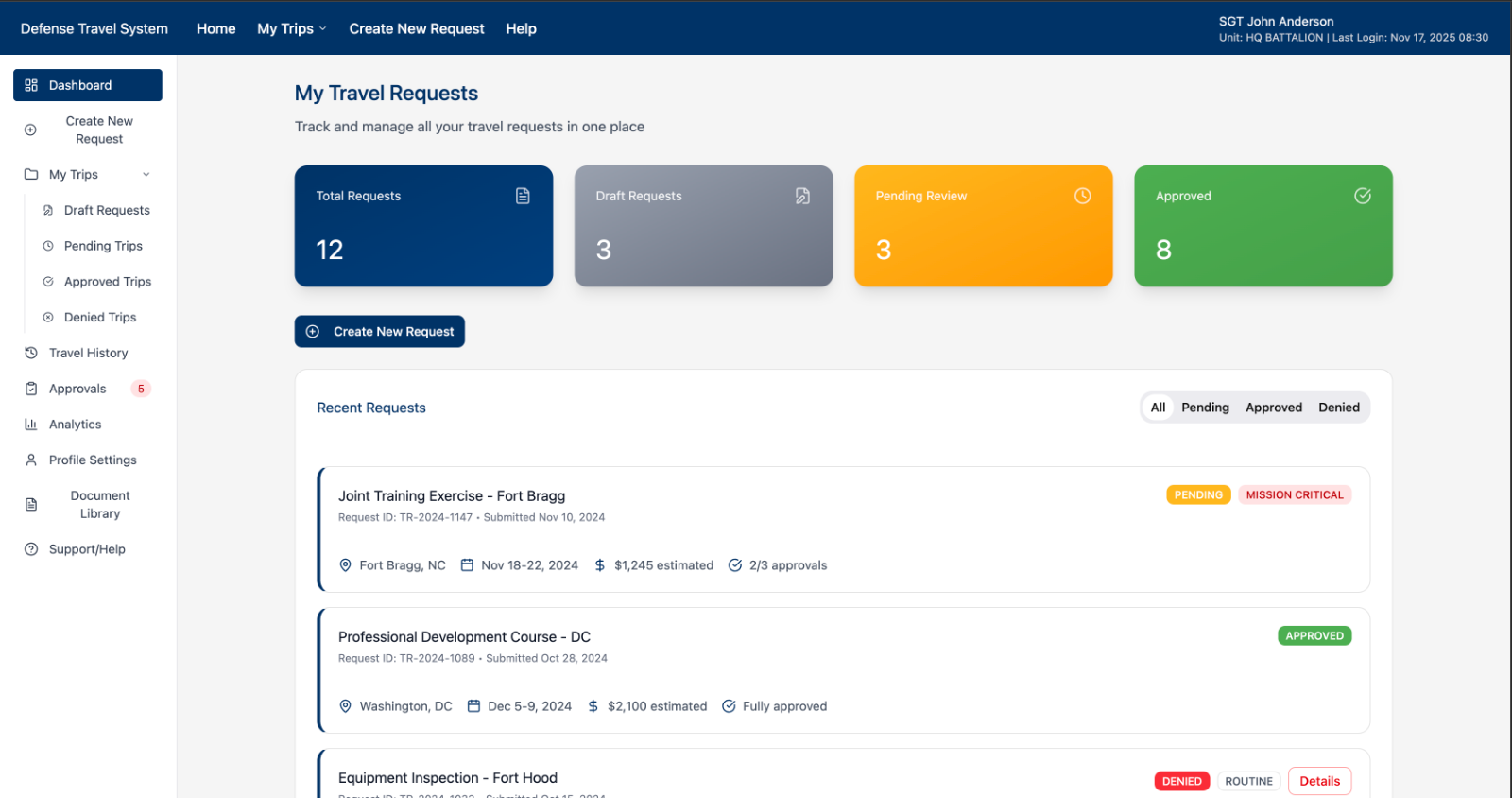
Task: Open Create New Request in top navigation
Action: coord(417,28)
